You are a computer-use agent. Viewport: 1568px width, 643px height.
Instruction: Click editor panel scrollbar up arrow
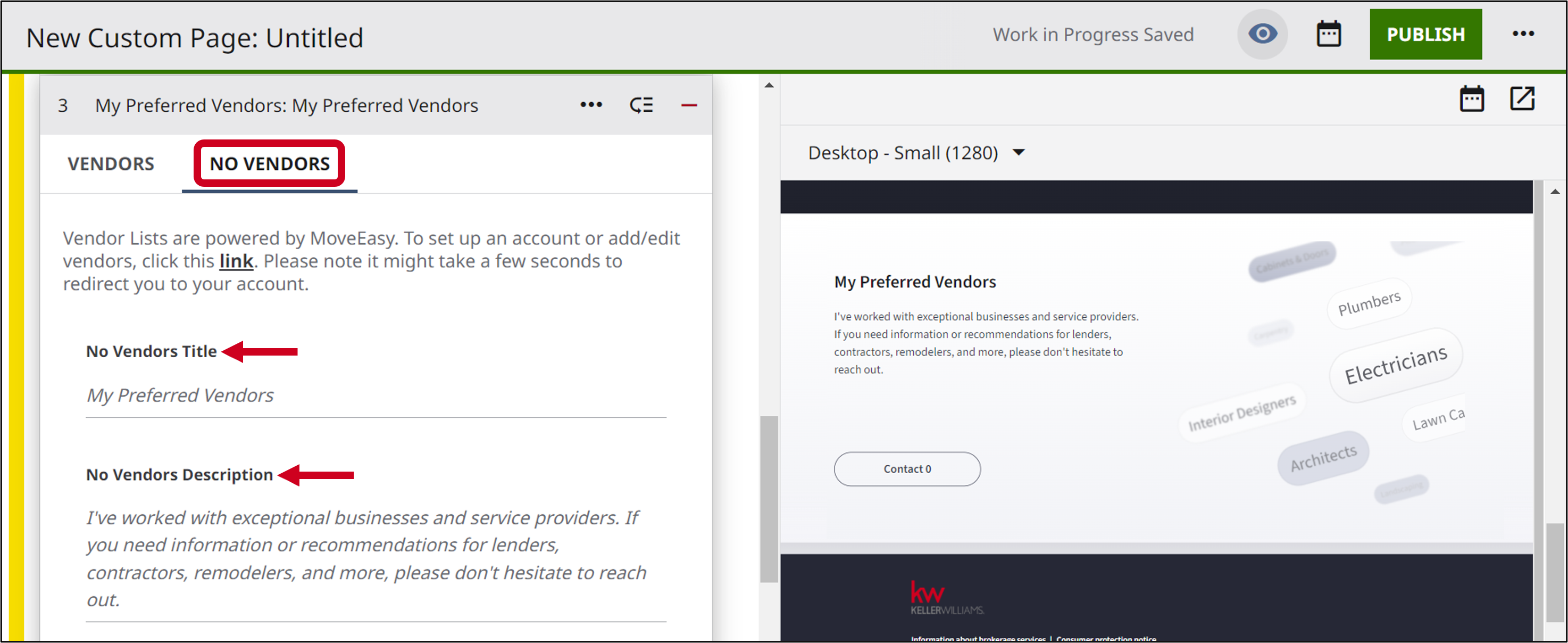[769, 85]
